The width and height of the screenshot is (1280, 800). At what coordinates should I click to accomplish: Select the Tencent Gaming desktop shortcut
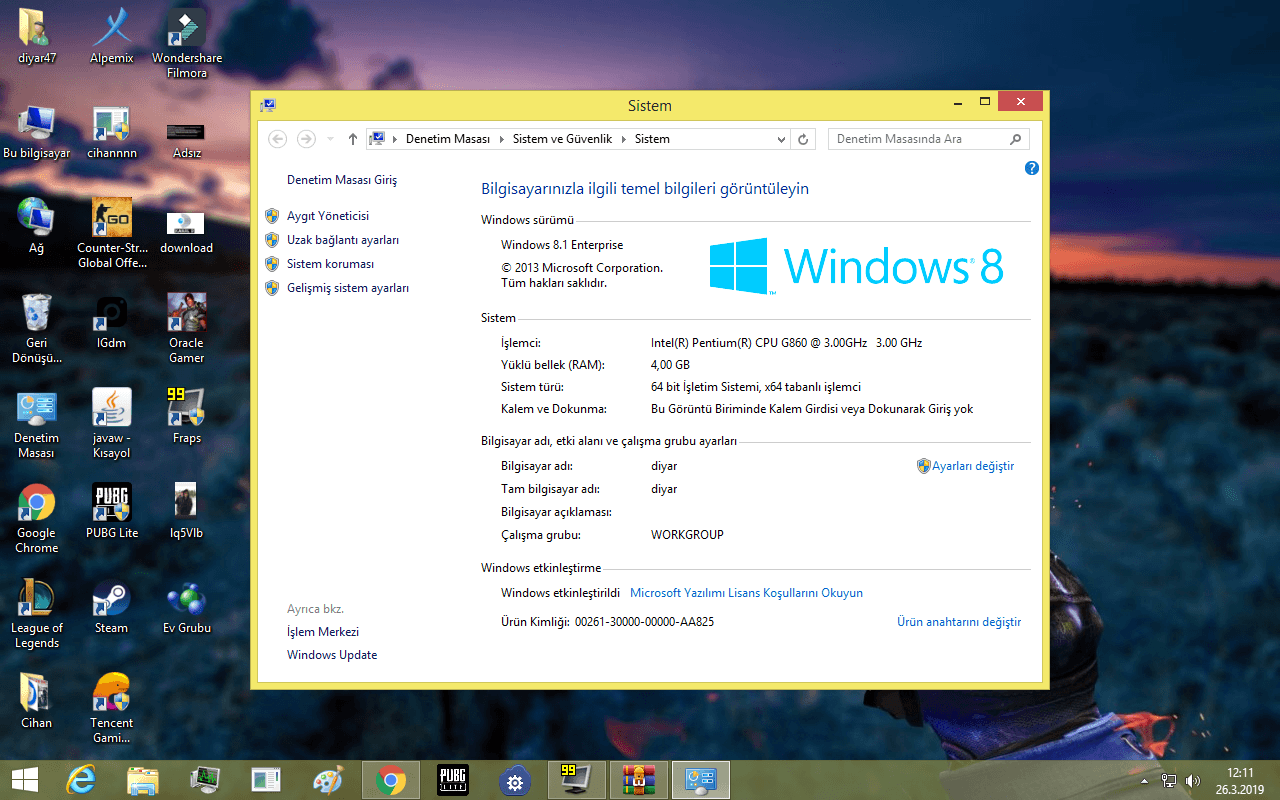tap(111, 708)
